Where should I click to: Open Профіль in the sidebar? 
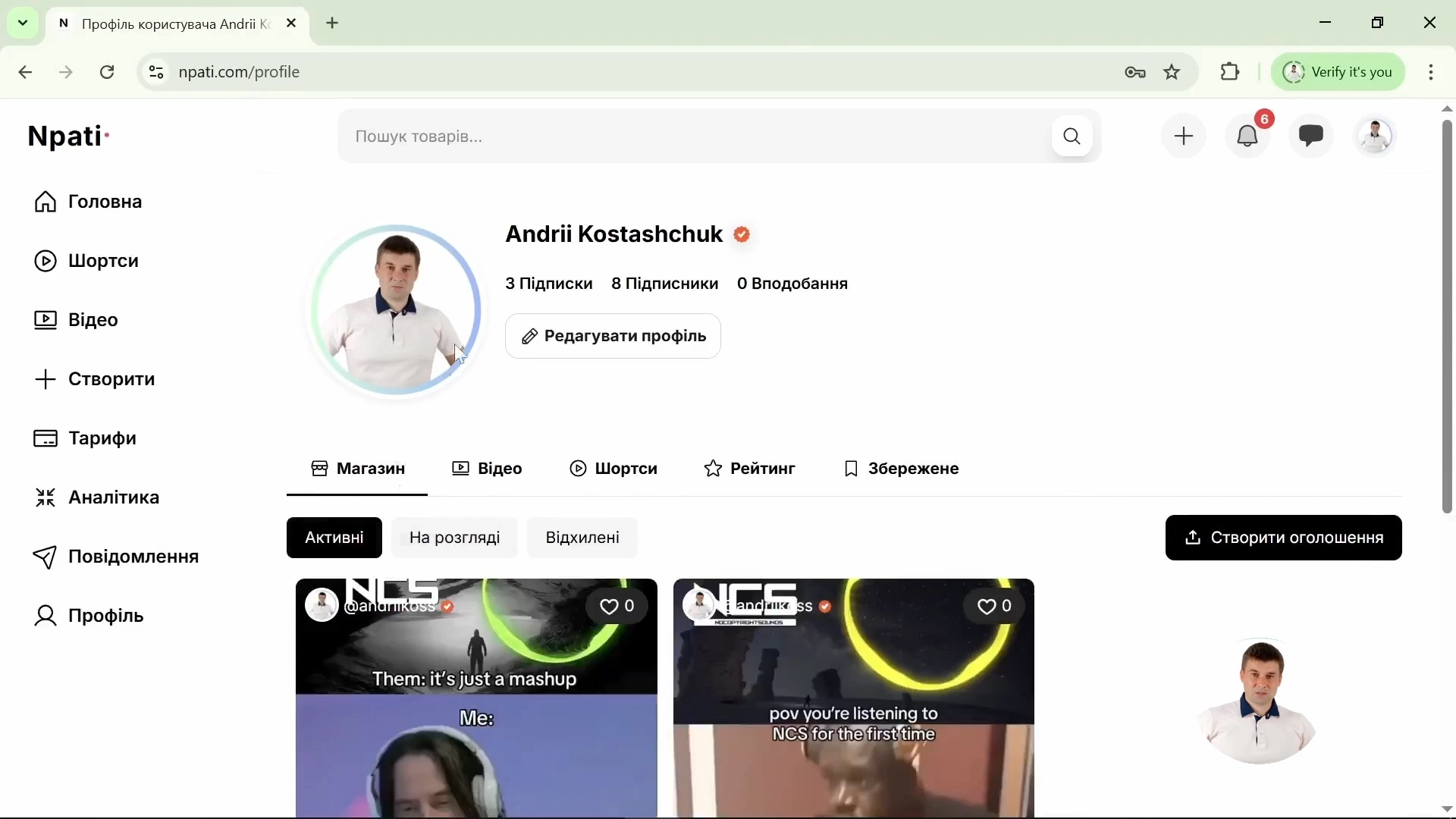click(x=89, y=617)
